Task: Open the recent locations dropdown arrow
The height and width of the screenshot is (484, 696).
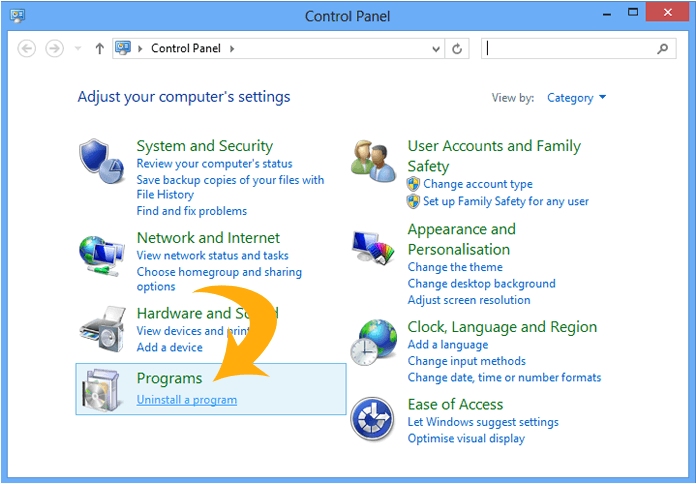Action: pos(78,48)
